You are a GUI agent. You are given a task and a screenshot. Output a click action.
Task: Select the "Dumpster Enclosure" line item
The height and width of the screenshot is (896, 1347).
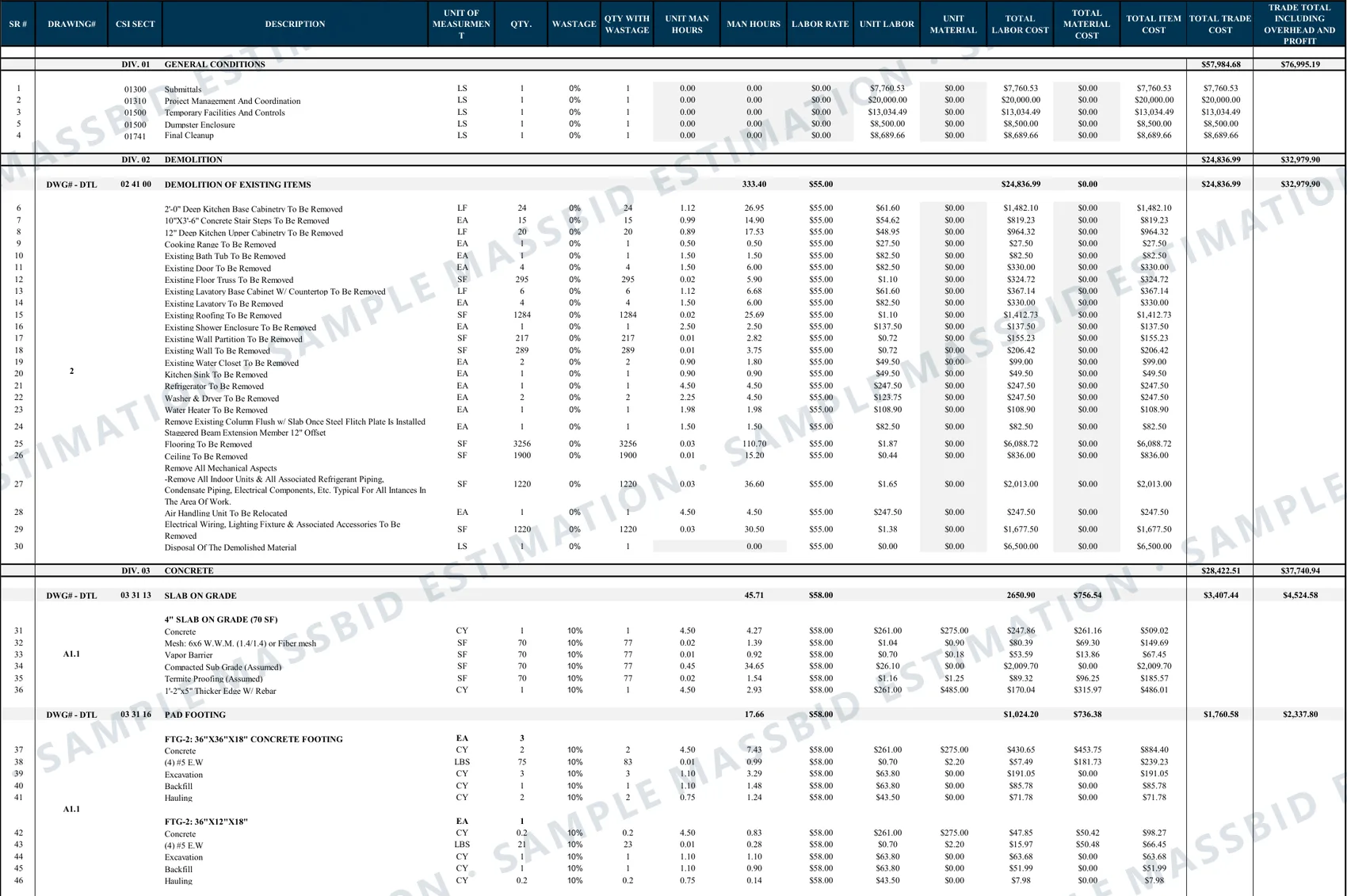[200, 124]
